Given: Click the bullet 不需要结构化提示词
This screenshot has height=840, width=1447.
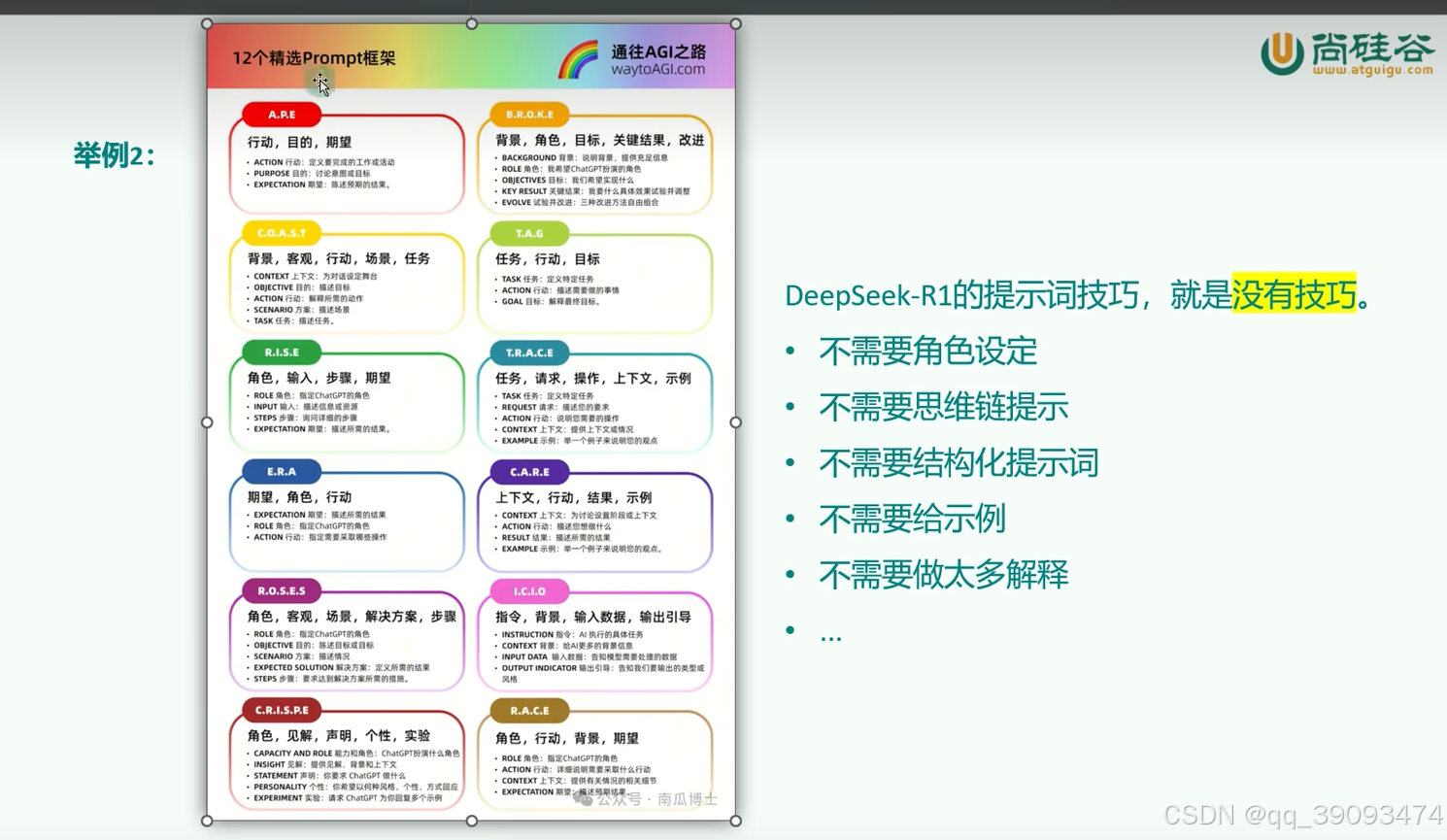Looking at the screenshot, I should 959,462.
